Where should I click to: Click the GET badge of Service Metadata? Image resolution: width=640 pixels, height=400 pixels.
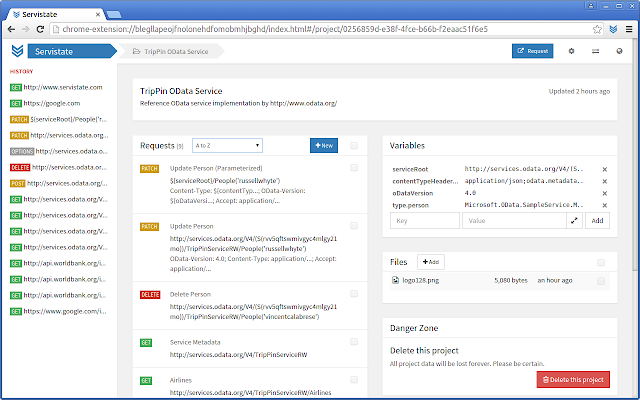pos(146,342)
